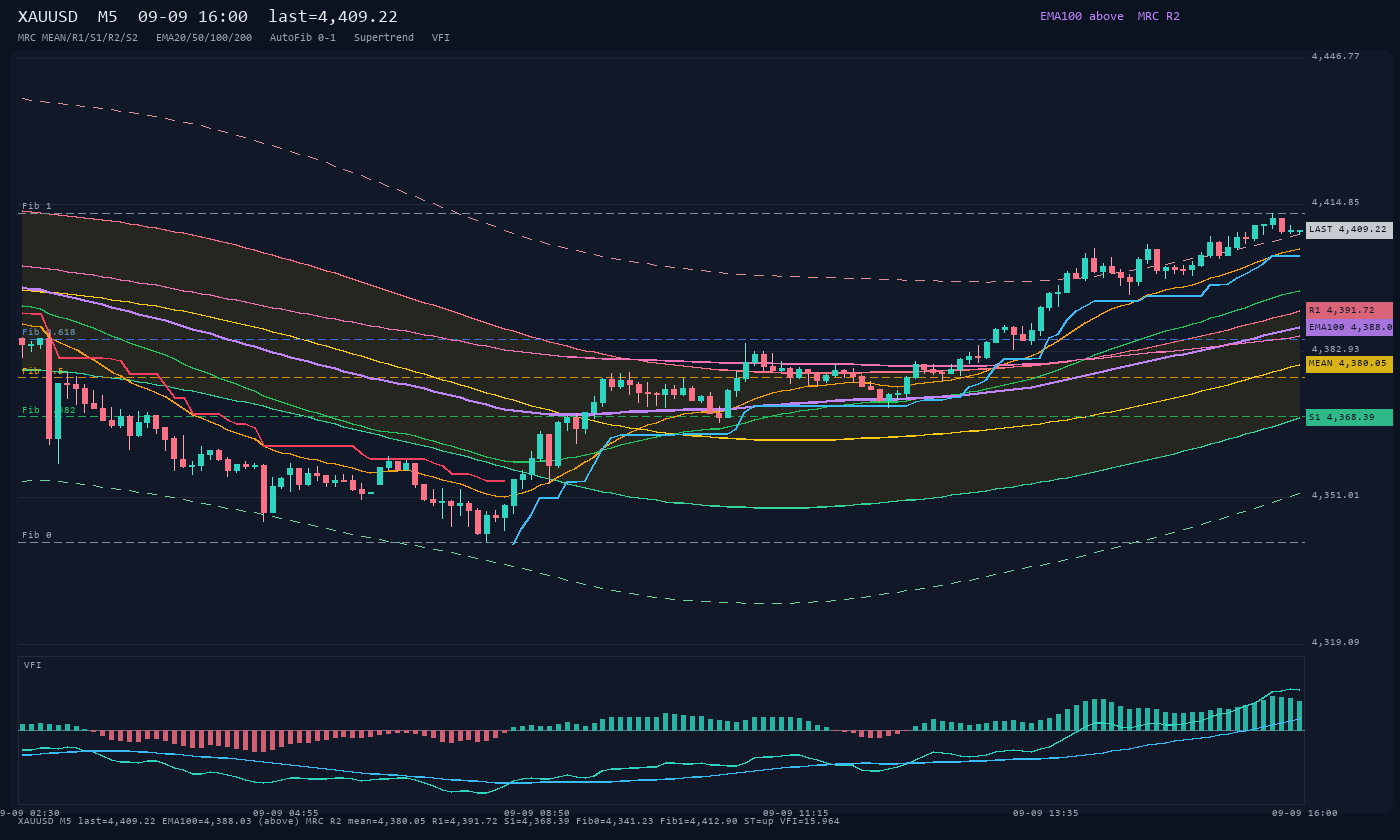Click the LAST 4,409.22 price tag
The width and height of the screenshot is (1400, 840).
(1349, 230)
